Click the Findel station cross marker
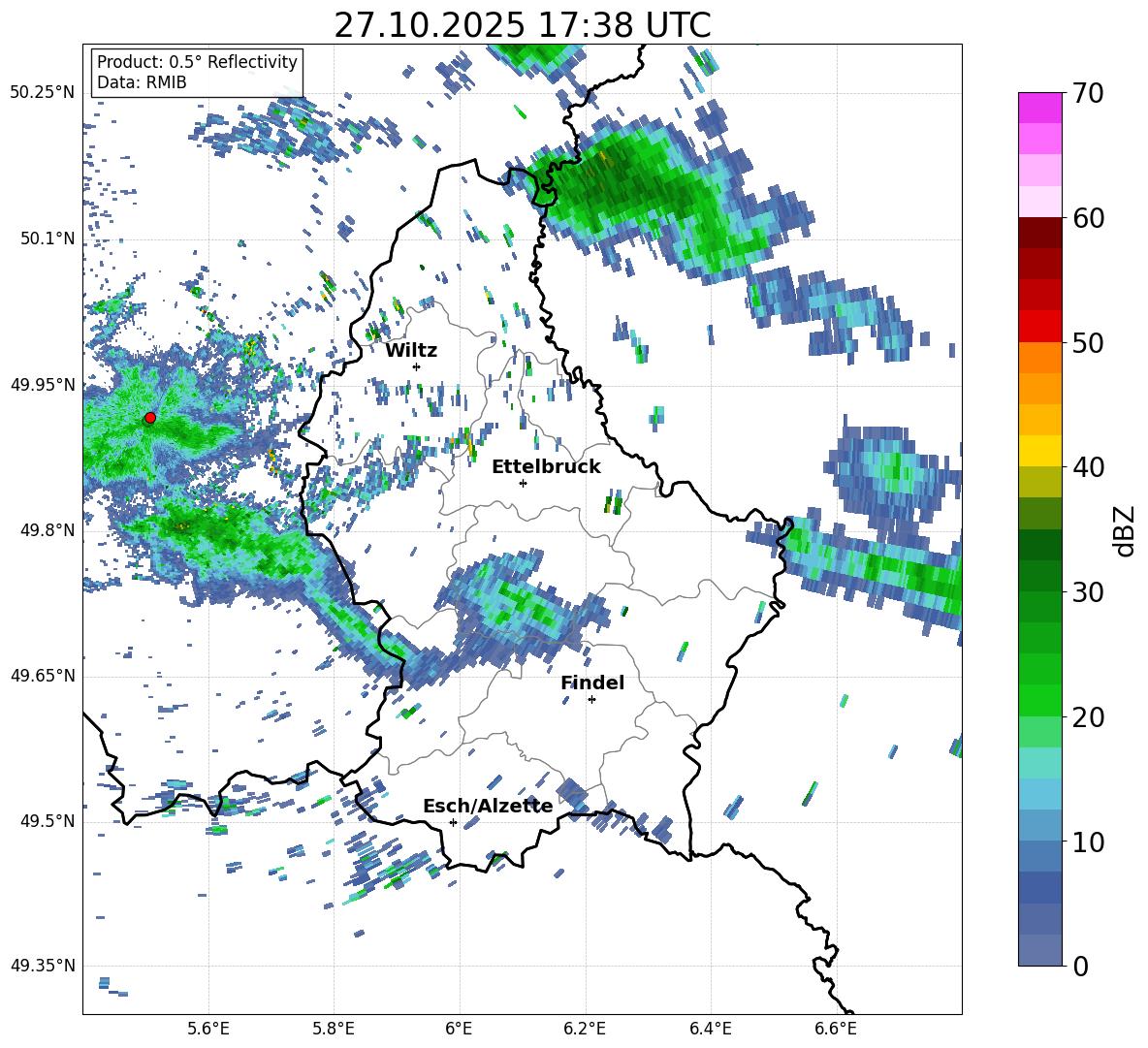Screen dimensions: 1148x1048 click(x=591, y=700)
